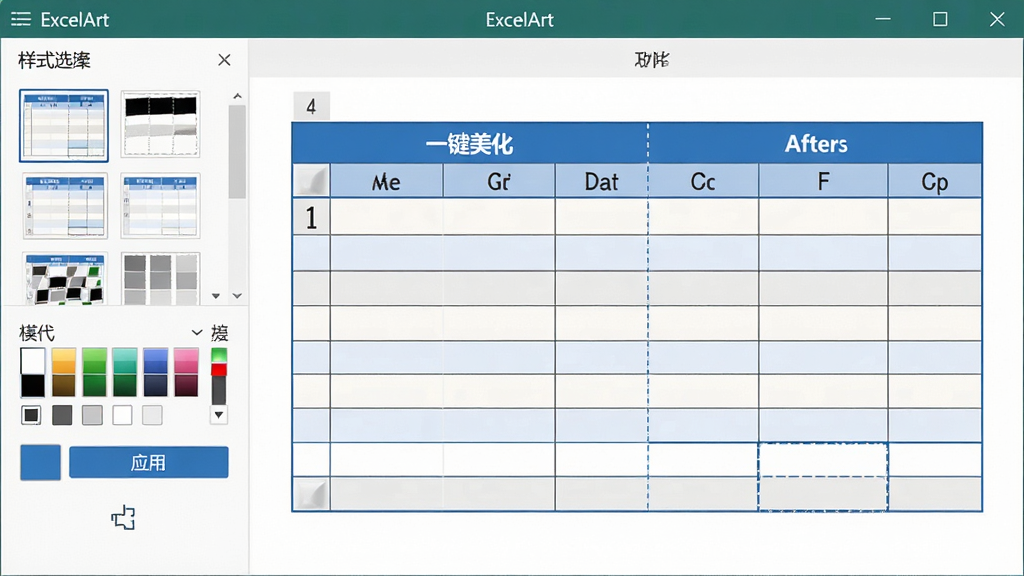Pick the white and black color scheme

pyautogui.click(x=33, y=372)
